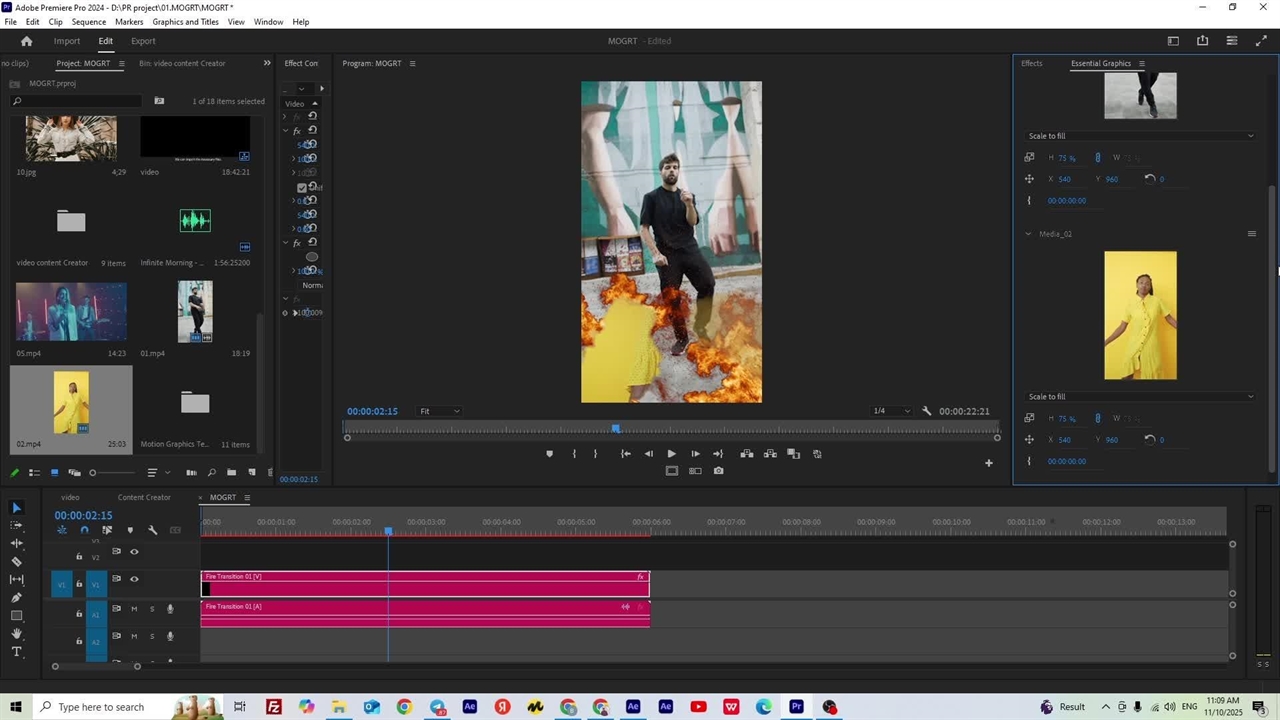Open the Fit zoom level dropdown
The width and height of the screenshot is (1280, 720).
click(x=440, y=411)
